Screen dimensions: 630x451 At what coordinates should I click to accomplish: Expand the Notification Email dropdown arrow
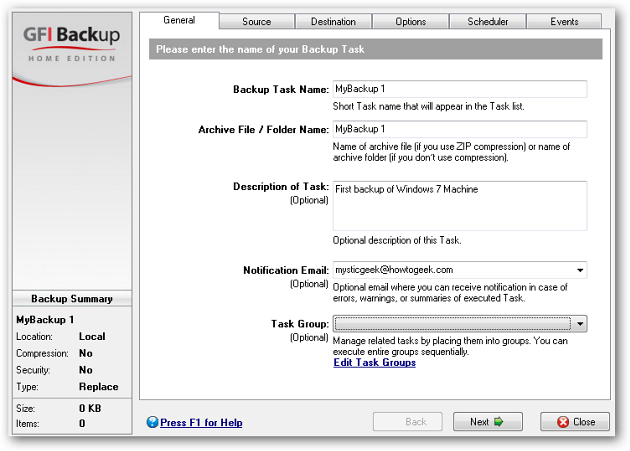[x=580, y=270]
